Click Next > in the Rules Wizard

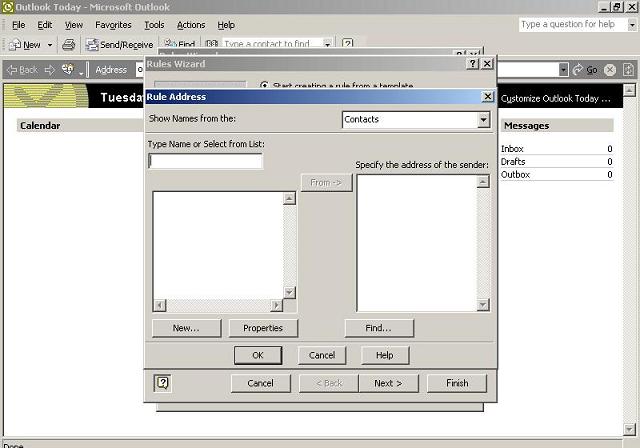pyautogui.click(x=388, y=384)
